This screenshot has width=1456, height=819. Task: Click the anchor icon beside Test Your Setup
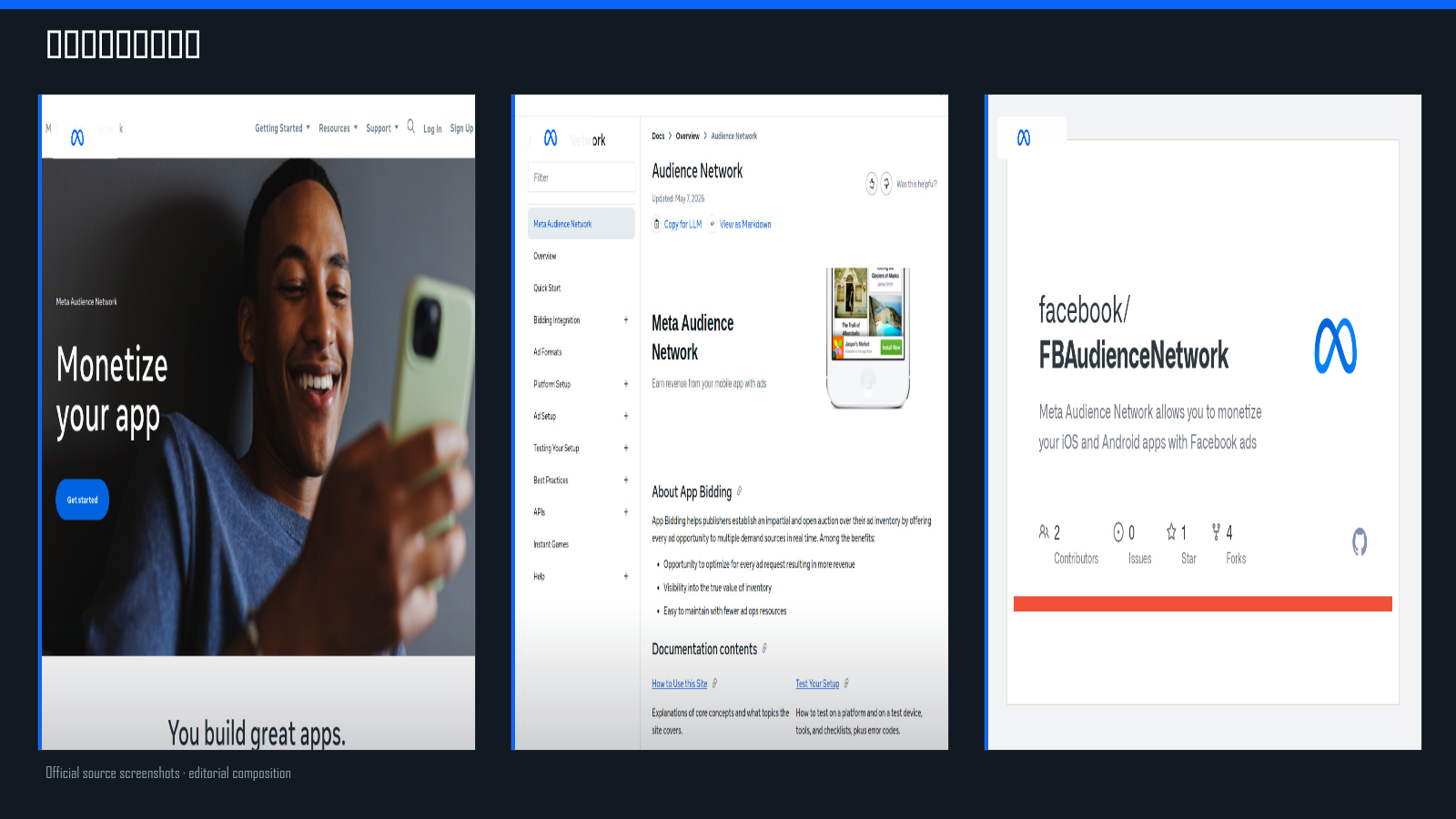click(x=846, y=683)
